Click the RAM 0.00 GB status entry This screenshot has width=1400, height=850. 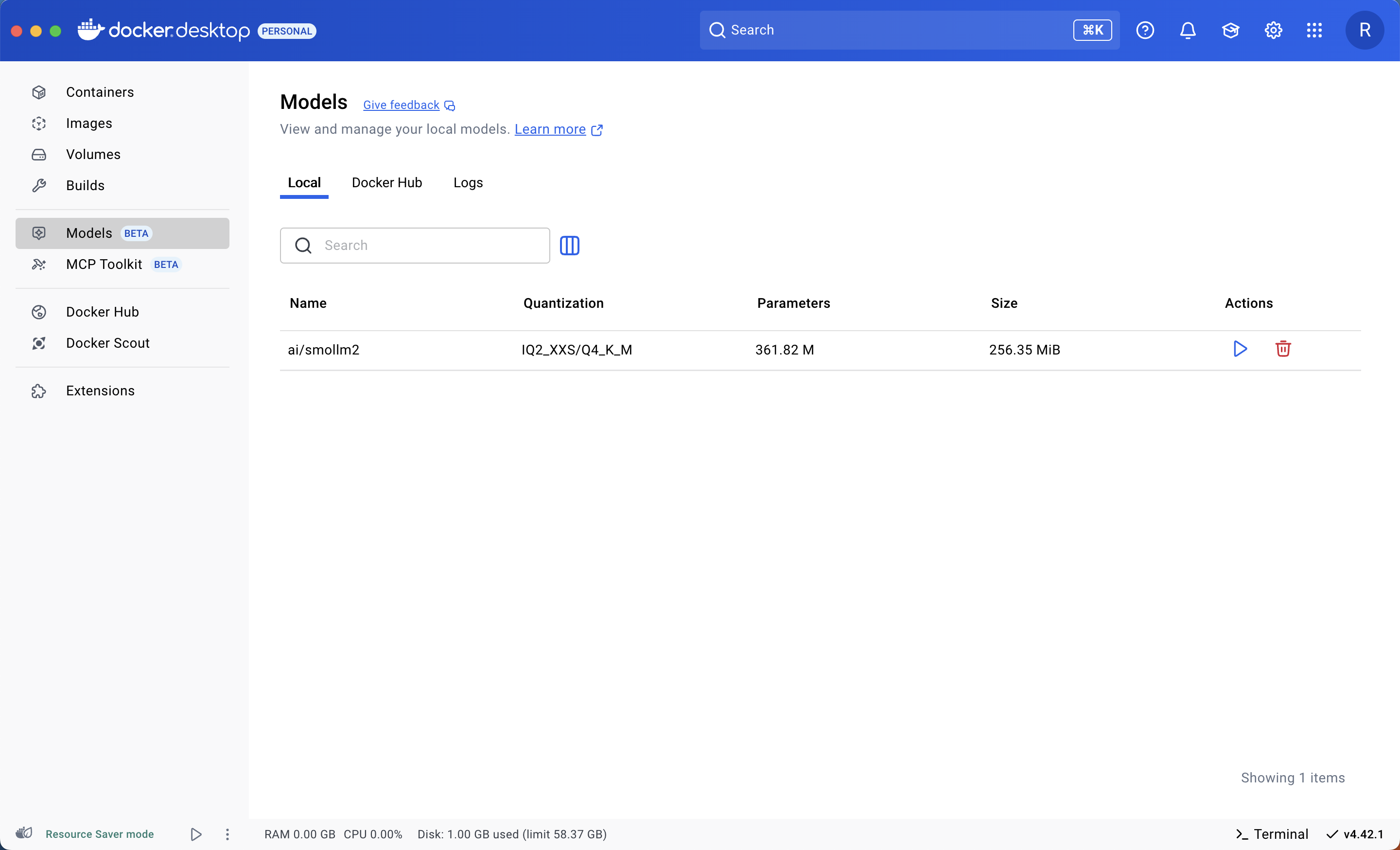pos(299,834)
